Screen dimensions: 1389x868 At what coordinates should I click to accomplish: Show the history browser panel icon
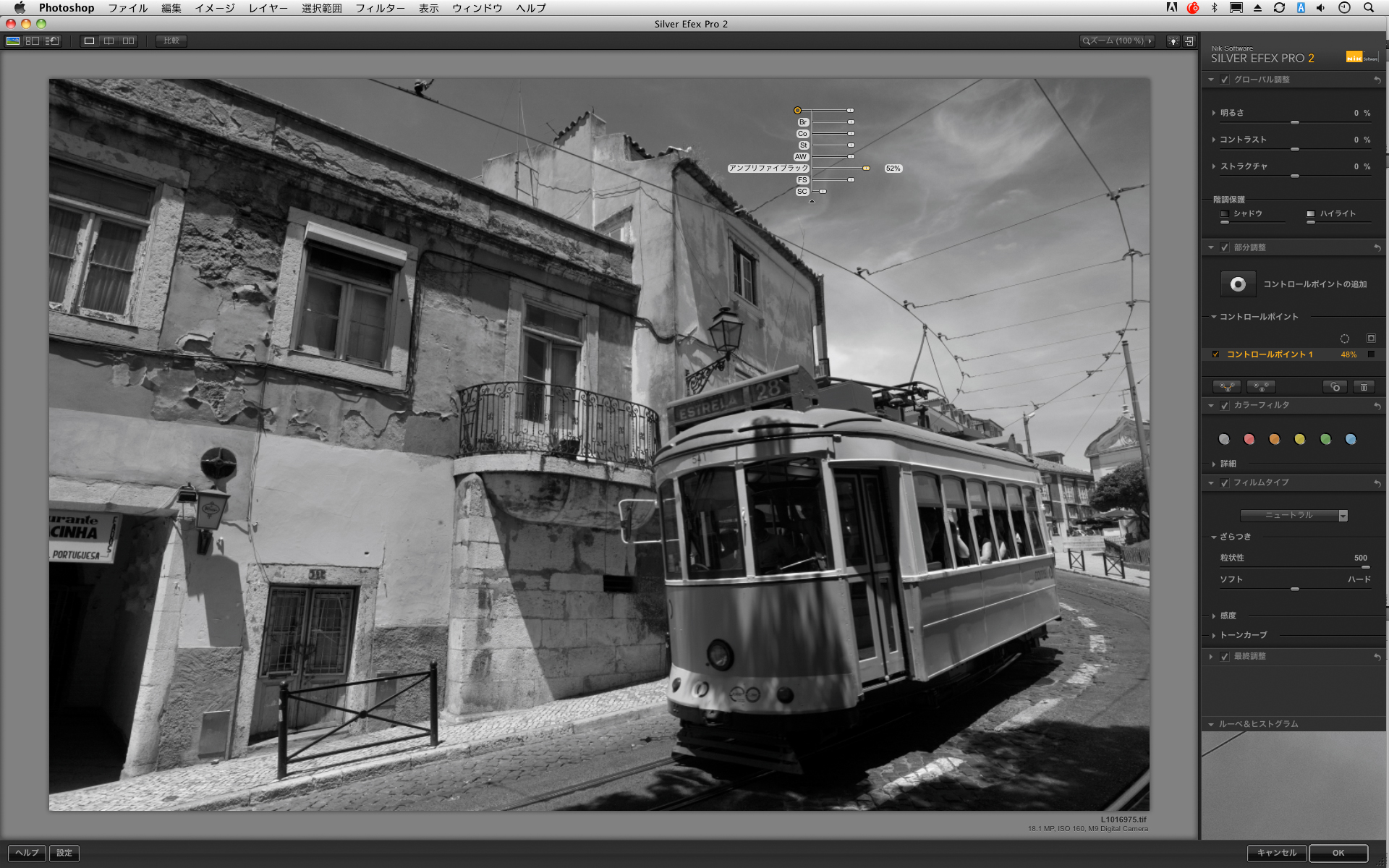[52, 41]
